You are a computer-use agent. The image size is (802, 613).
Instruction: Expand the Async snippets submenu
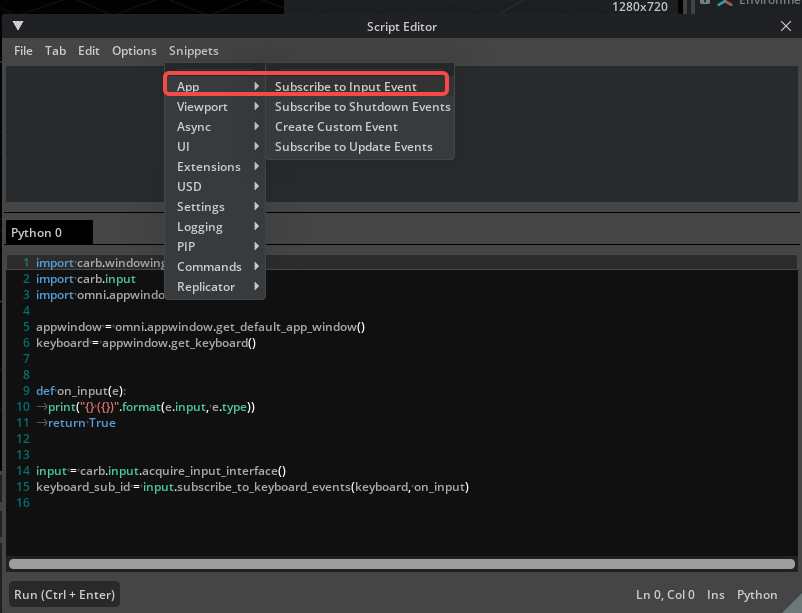[215, 126]
